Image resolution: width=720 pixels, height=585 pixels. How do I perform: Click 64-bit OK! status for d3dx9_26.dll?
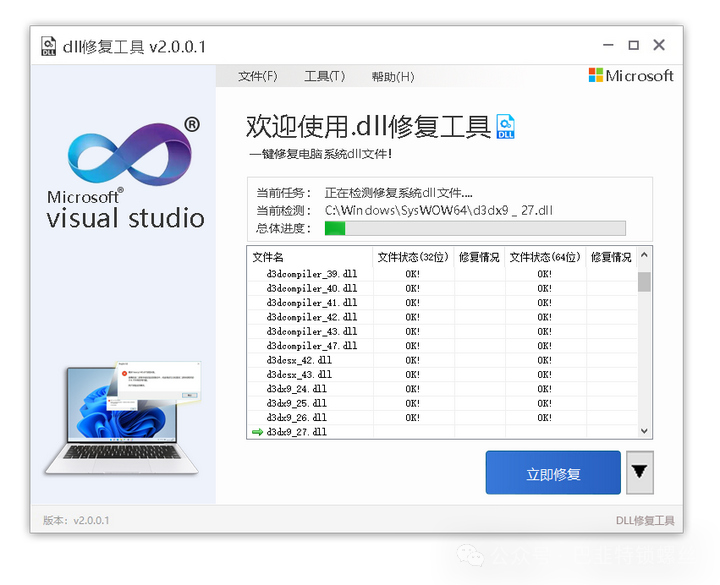point(545,417)
